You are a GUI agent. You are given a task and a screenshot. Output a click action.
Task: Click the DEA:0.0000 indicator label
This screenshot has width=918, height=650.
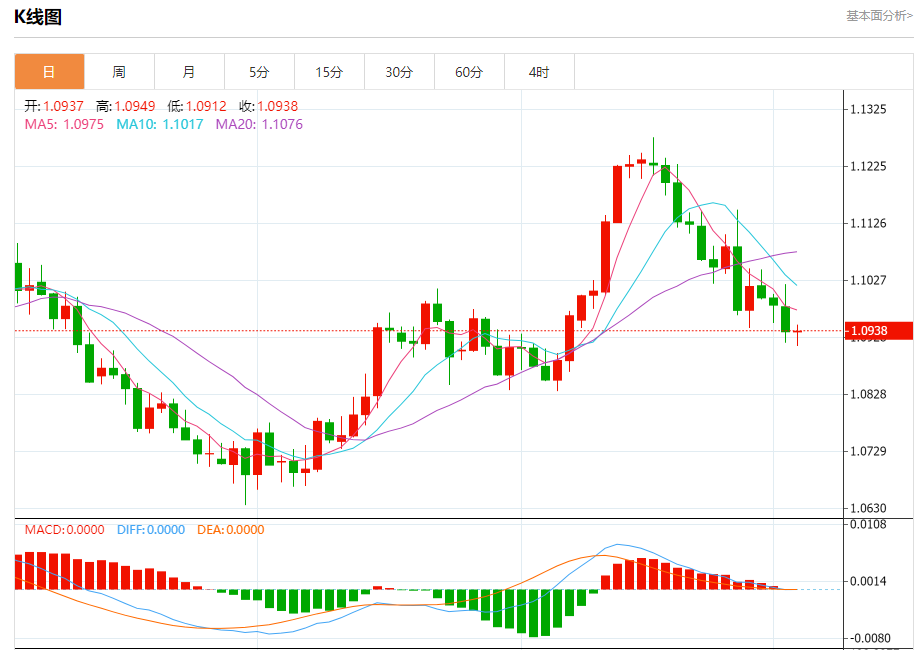point(231,529)
